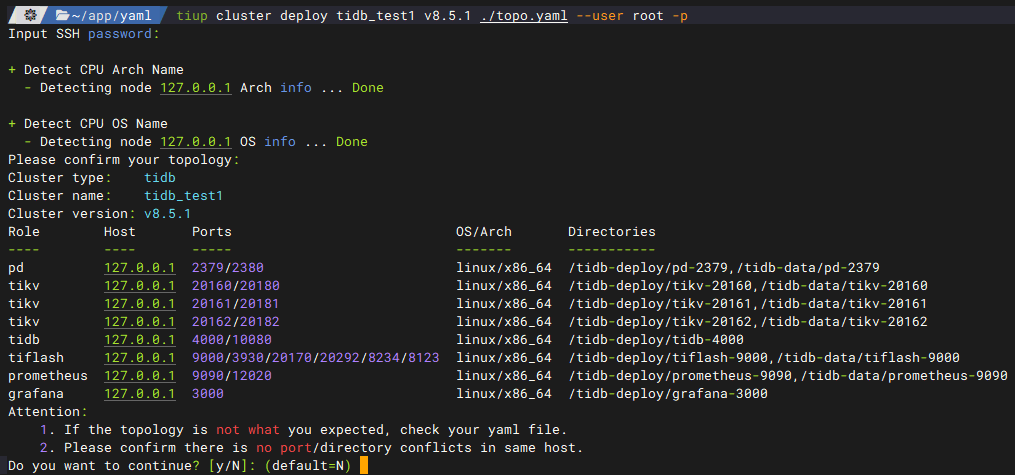Click the 'tiup' command word

(x=192, y=16)
